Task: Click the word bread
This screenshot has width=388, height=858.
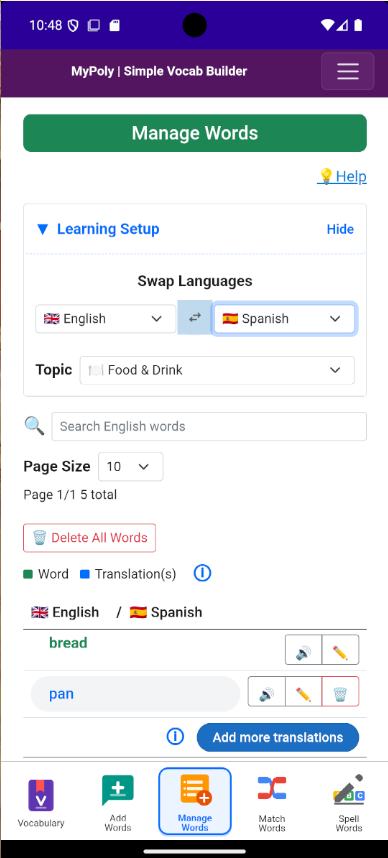Action: pyautogui.click(x=68, y=642)
